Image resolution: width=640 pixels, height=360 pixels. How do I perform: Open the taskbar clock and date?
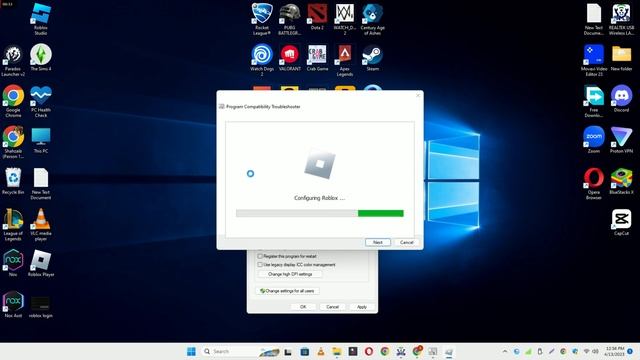coord(615,351)
